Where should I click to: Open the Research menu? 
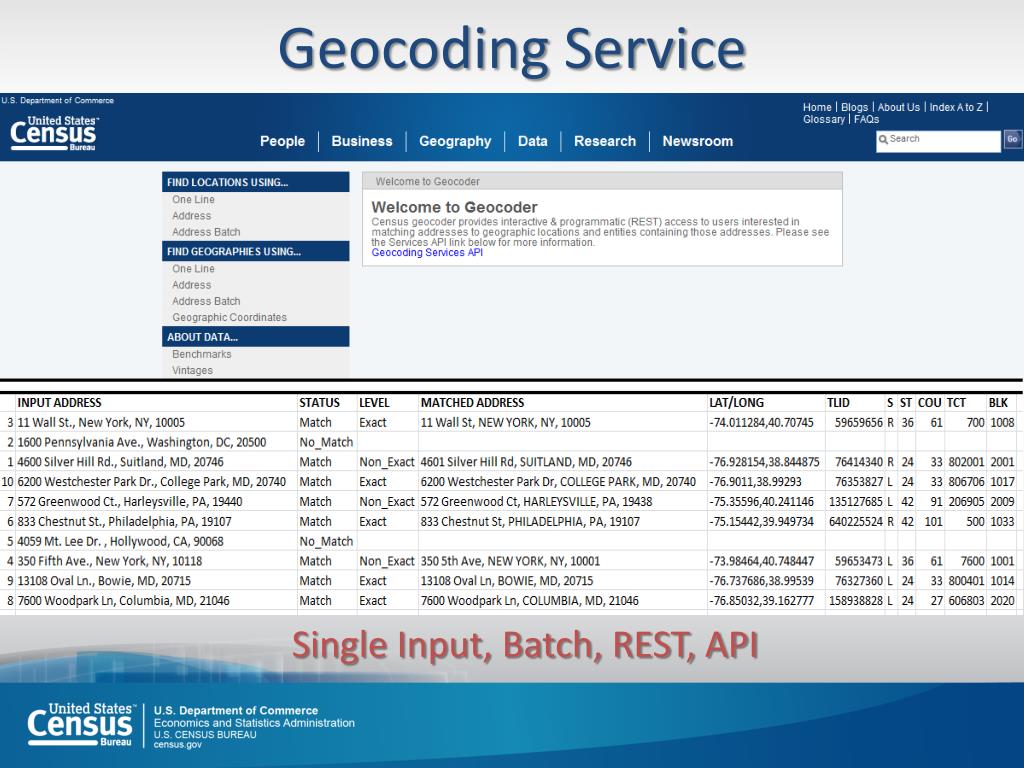pos(605,141)
